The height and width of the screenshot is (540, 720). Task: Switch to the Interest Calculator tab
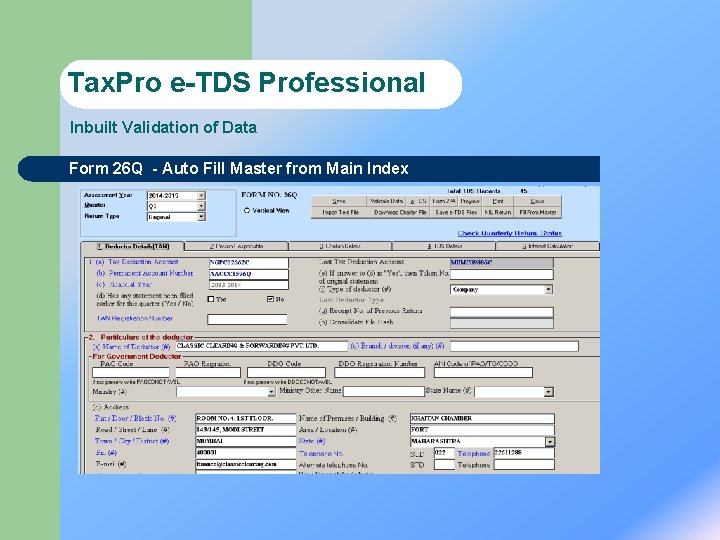pyautogui.click(x=548, y=247)
